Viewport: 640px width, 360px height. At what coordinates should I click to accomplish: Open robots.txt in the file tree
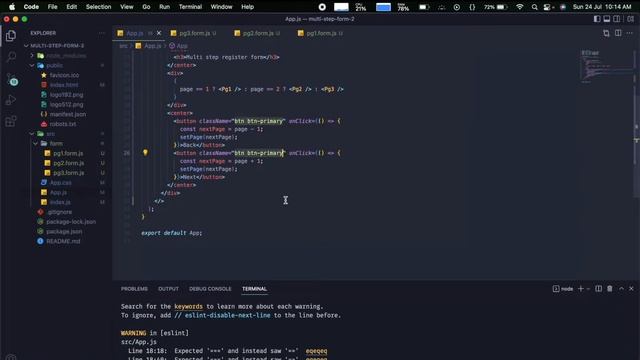63,124
